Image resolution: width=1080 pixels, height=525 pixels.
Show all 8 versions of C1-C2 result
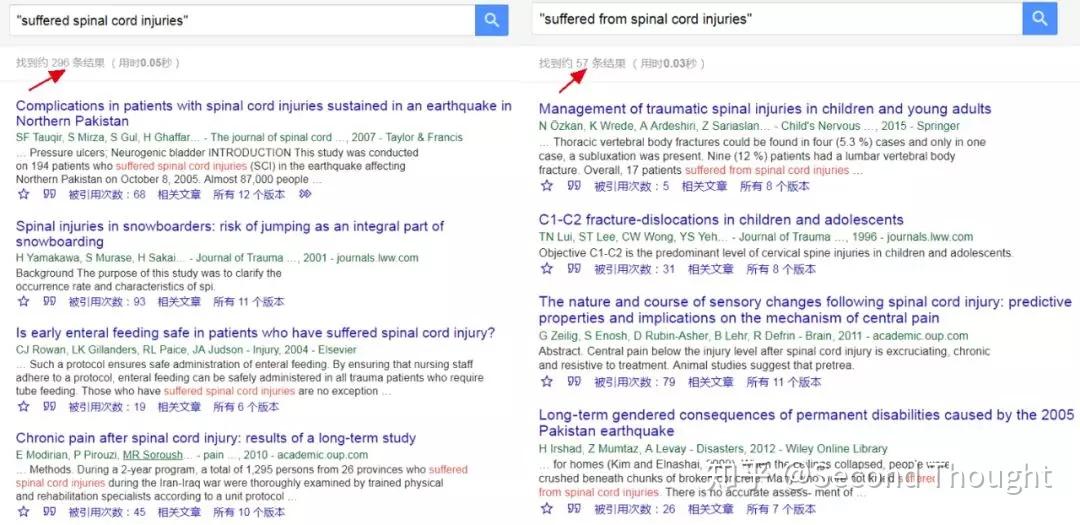[x=781, y=269]
